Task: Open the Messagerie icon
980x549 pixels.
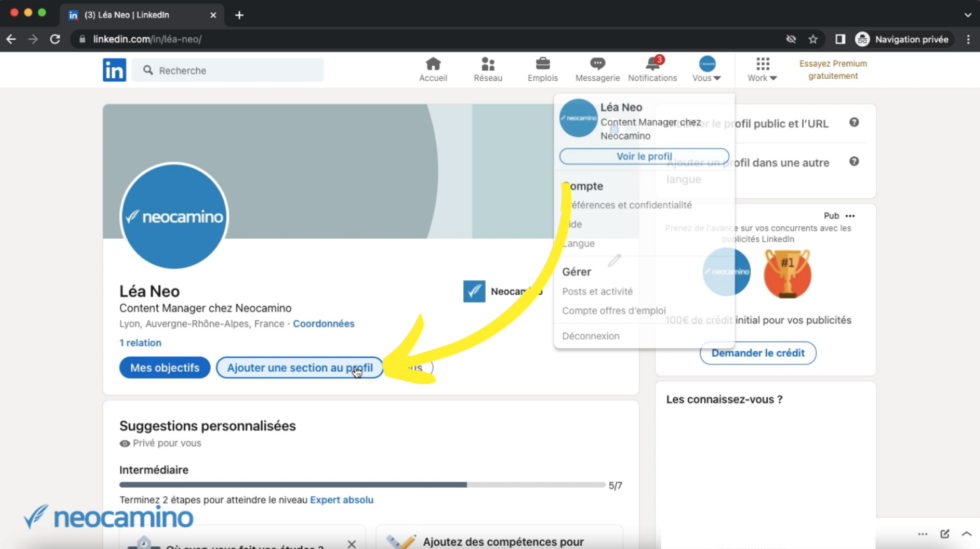Action: pos(598,69)
